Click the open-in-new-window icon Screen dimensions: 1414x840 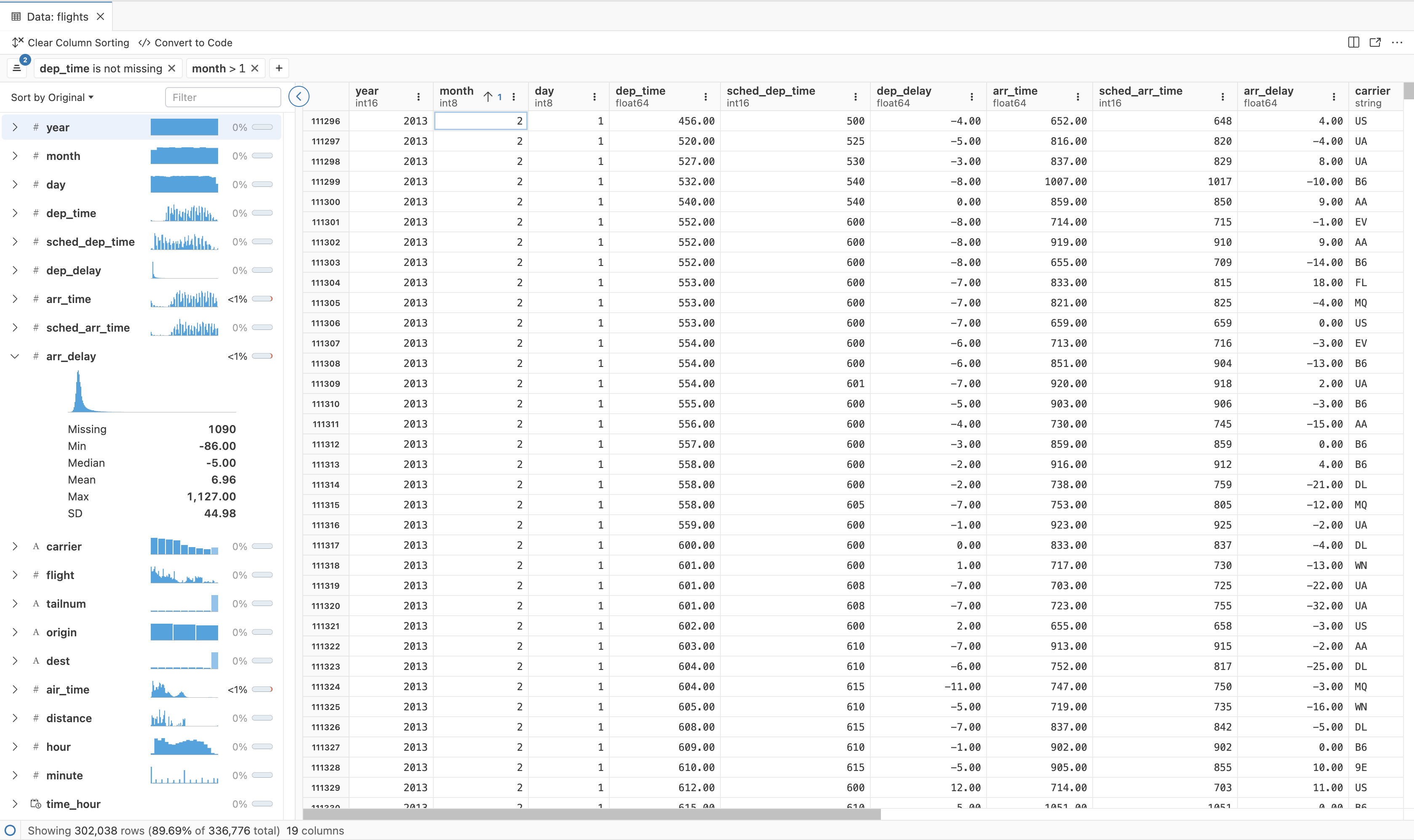(1375, 43)
